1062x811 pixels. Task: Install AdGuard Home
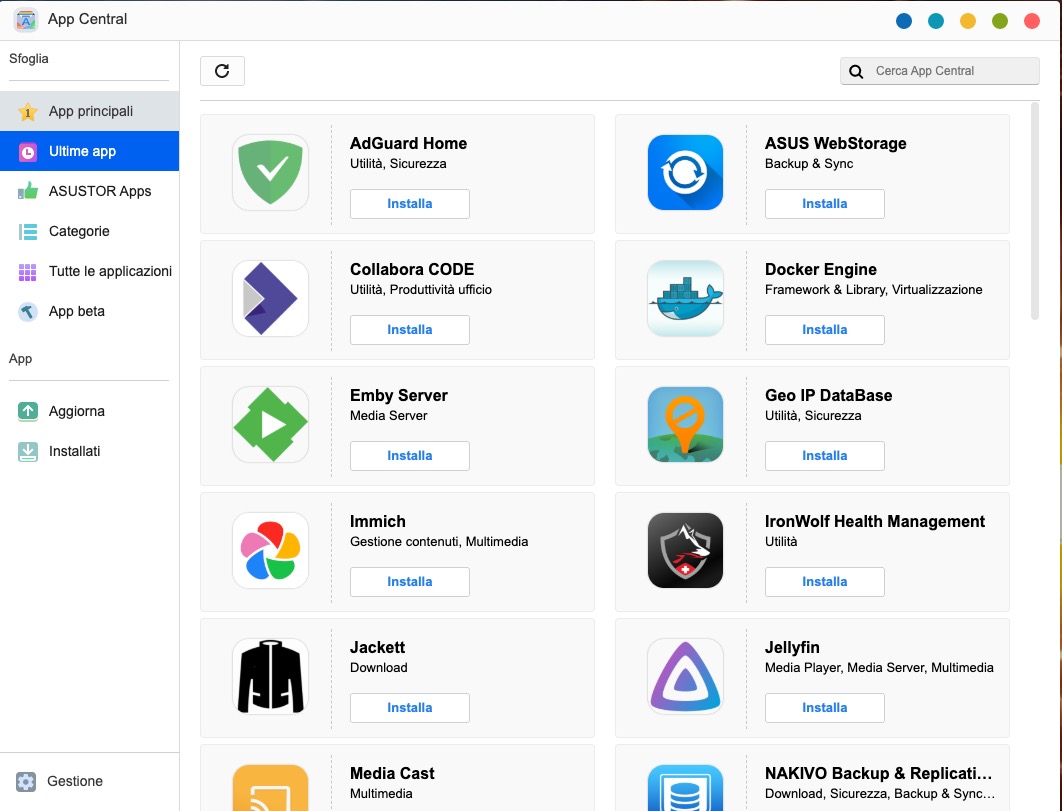410,204
